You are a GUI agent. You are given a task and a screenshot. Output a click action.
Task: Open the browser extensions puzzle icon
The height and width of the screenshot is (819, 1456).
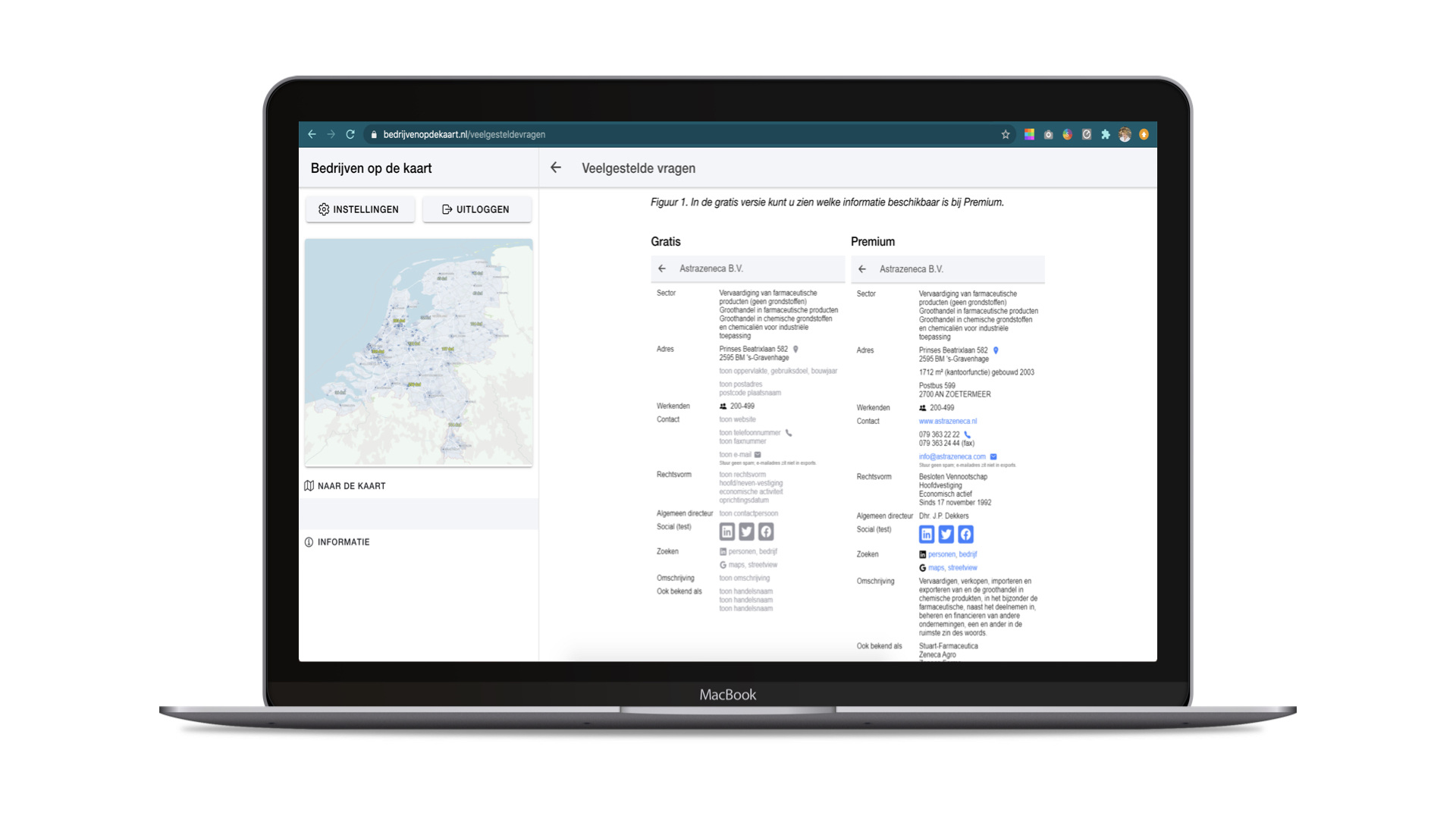tap(1106, 134)
